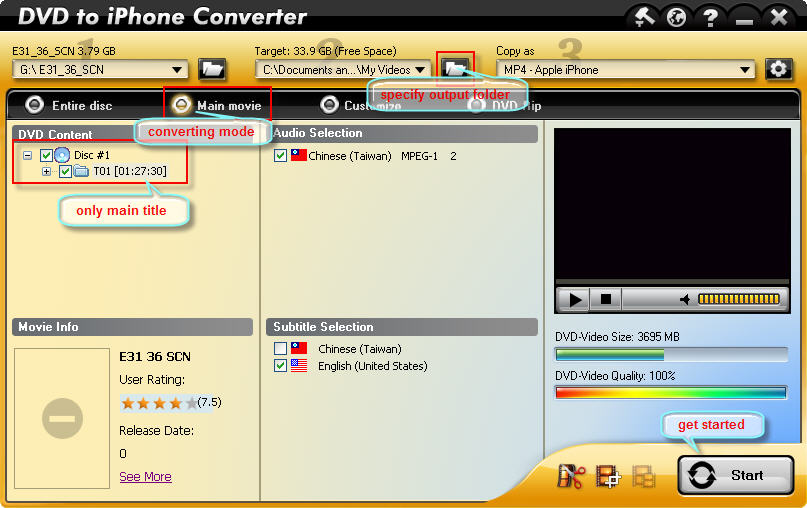Viewport: 807px width, 508px height.
Task: Open the source drive dropdown G:\ E31_36_SCN
Action: [100, 69]
